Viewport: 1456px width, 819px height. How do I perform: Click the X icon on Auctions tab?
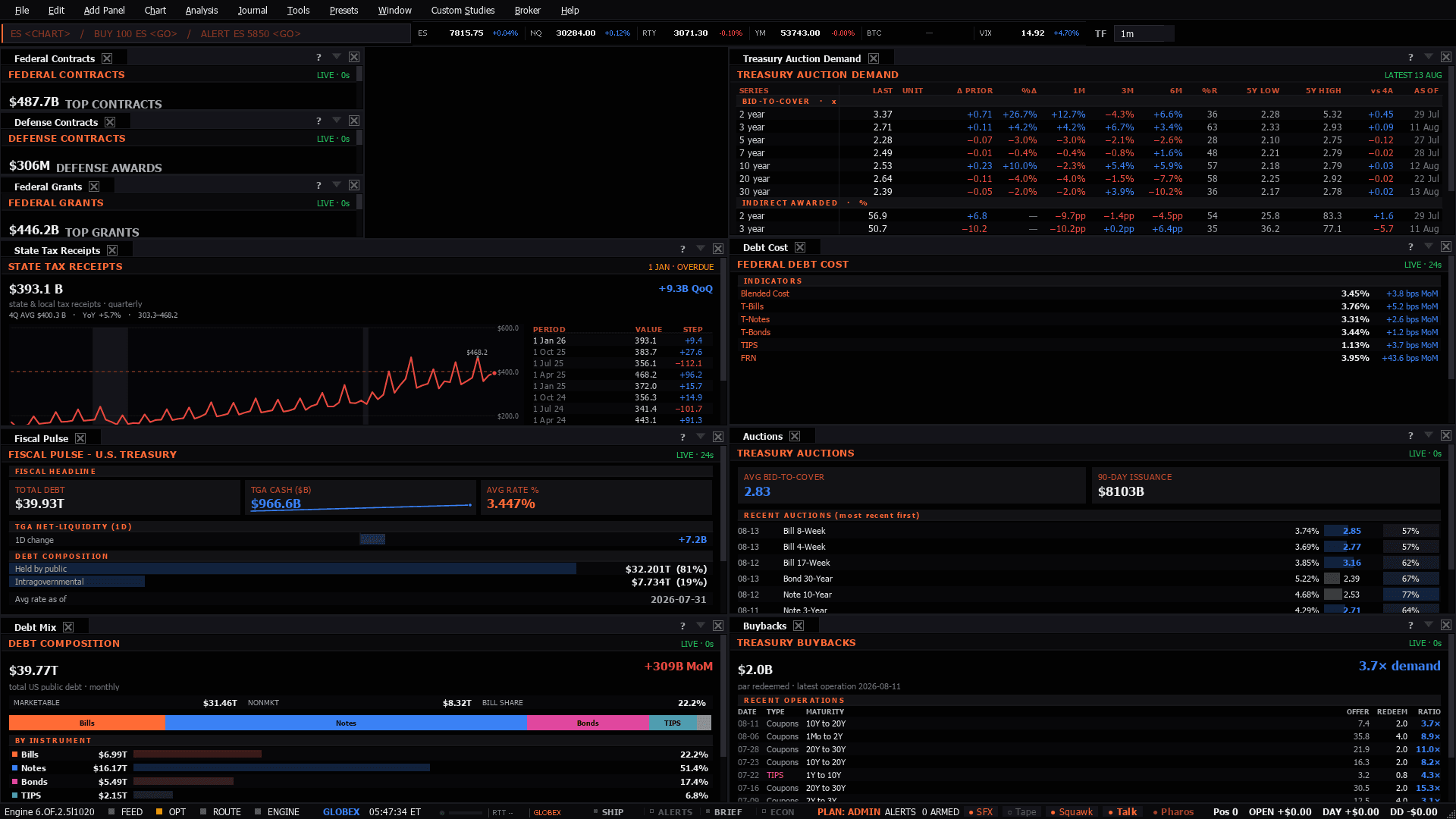click(x=795, y=436)
